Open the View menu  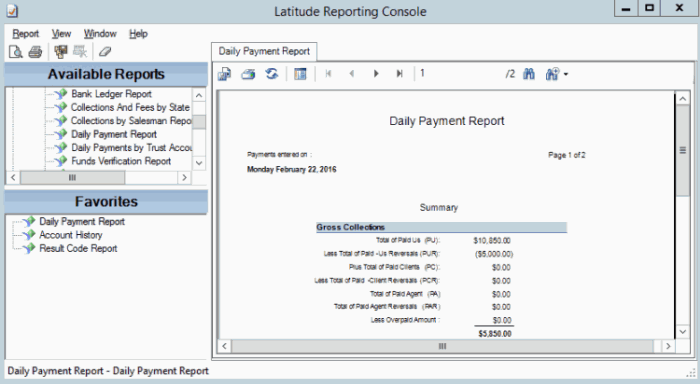[61, 33]
